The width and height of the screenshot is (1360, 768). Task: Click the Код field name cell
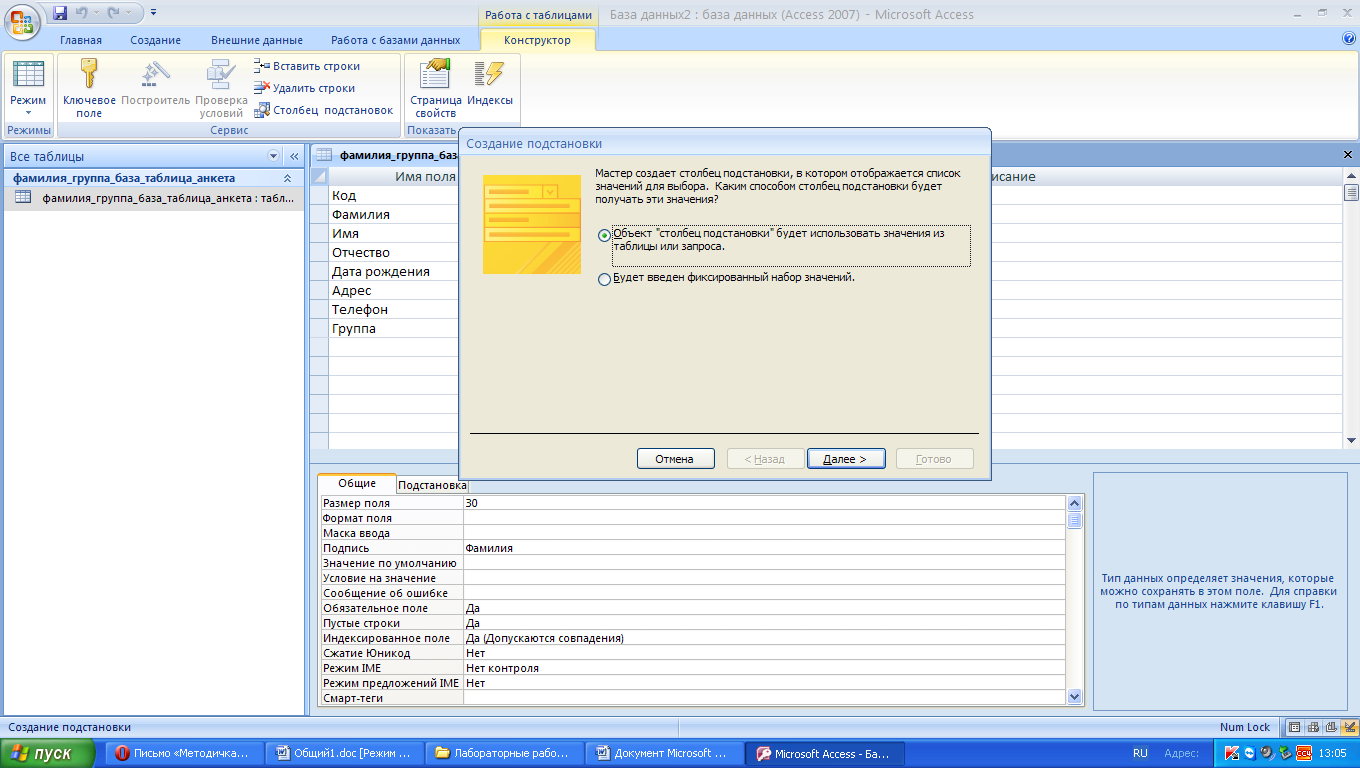[393, 196]
